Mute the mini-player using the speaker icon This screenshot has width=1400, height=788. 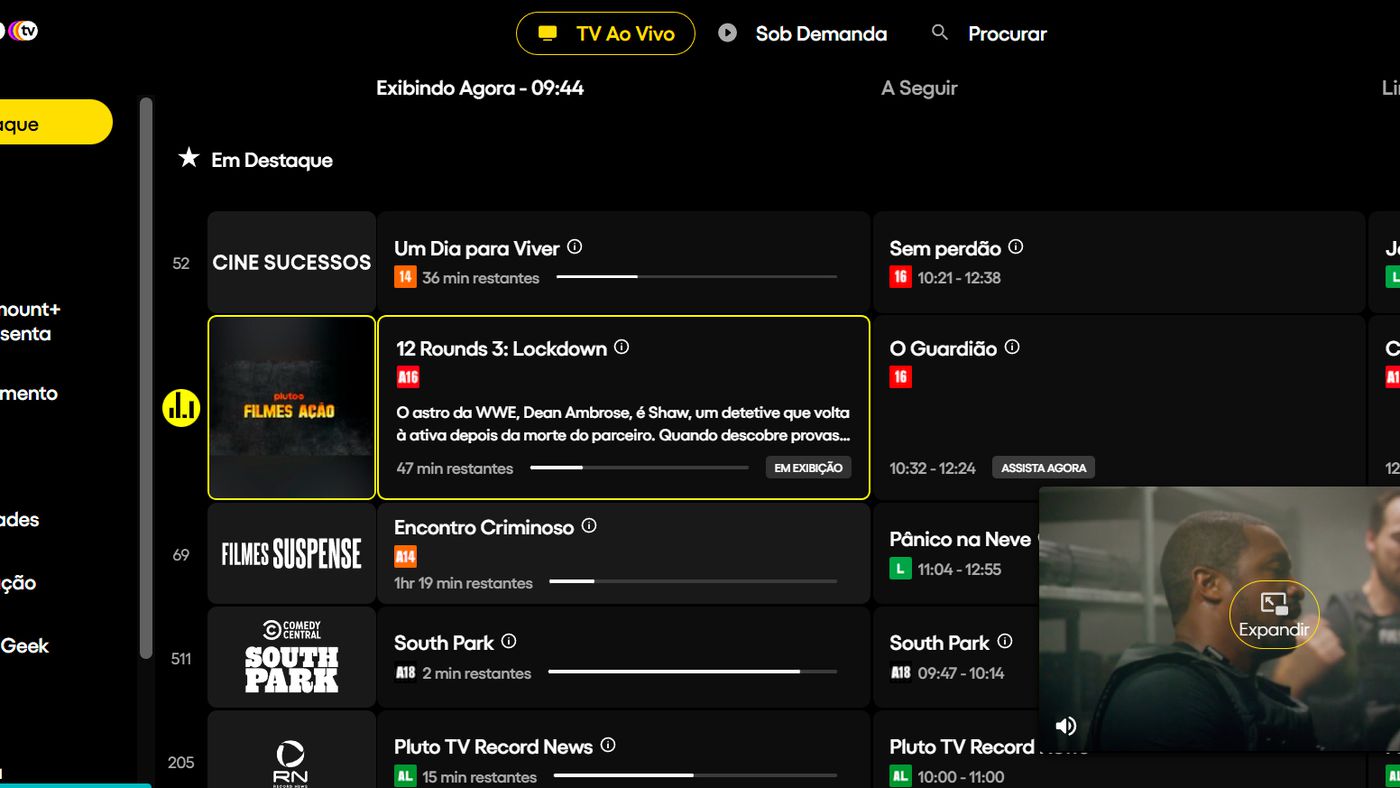point(1067,725)
